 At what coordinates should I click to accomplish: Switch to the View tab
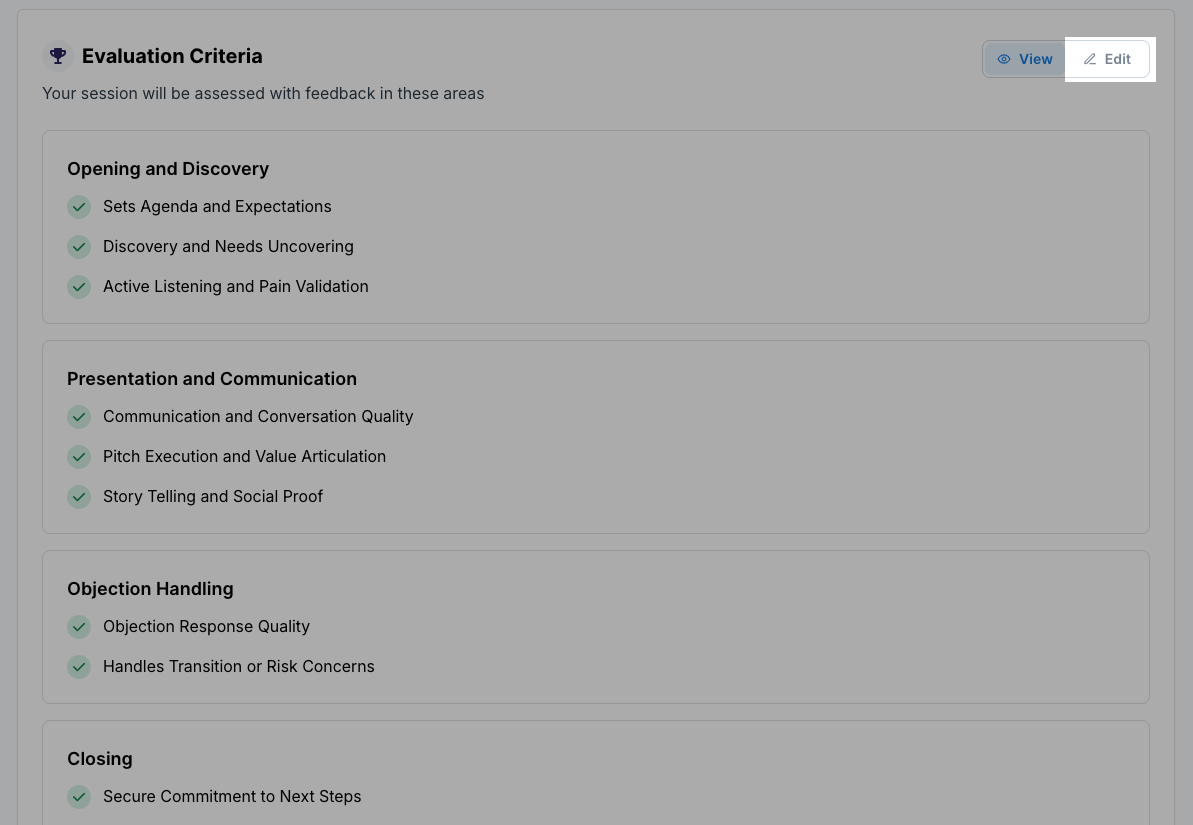click(1024, 59)
